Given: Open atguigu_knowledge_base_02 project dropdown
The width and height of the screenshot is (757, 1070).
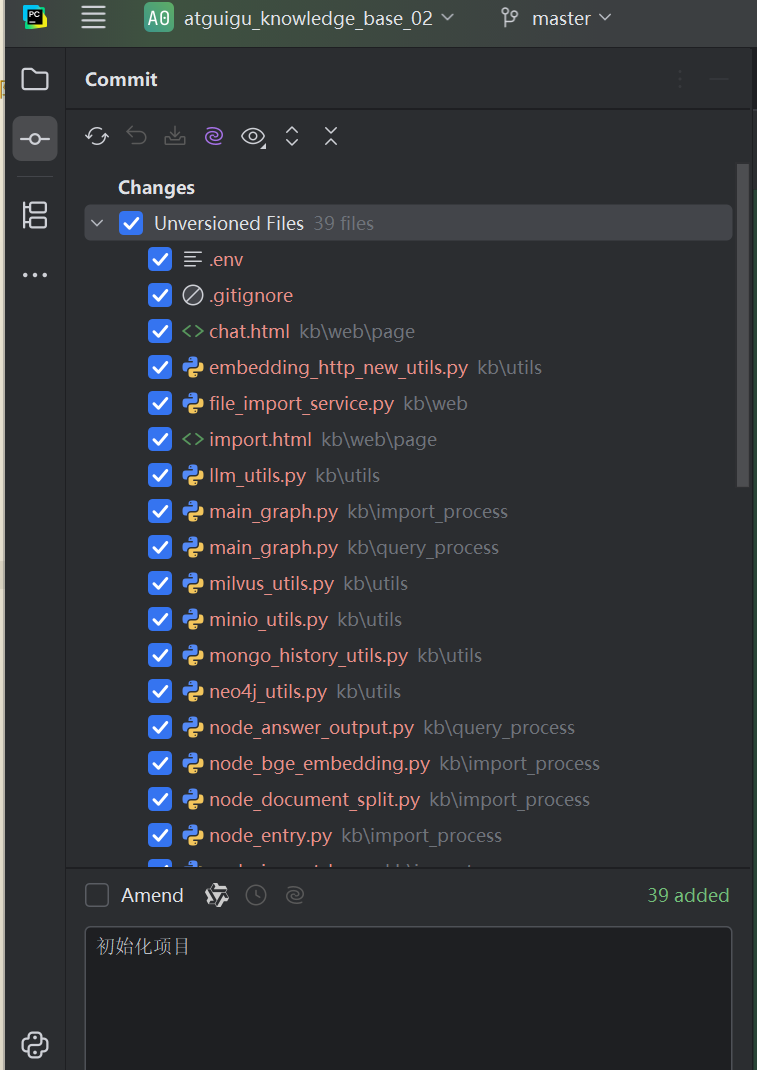Looking at the screenshot, I should tap(319, 18).
